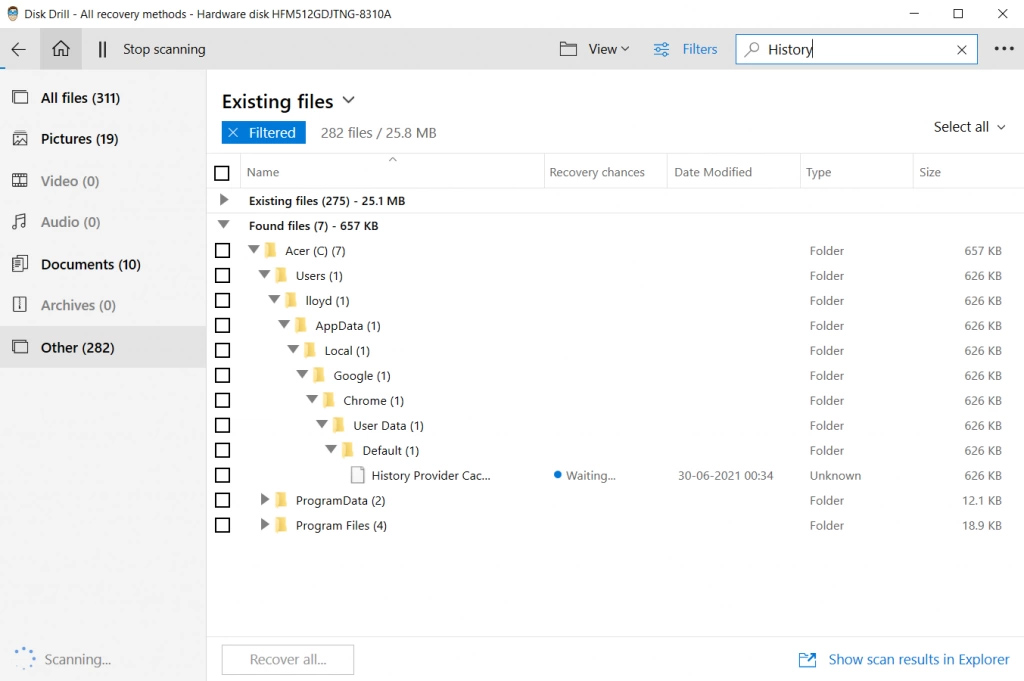
Task: Select the Other (282) category
Action: coord(103,347)
